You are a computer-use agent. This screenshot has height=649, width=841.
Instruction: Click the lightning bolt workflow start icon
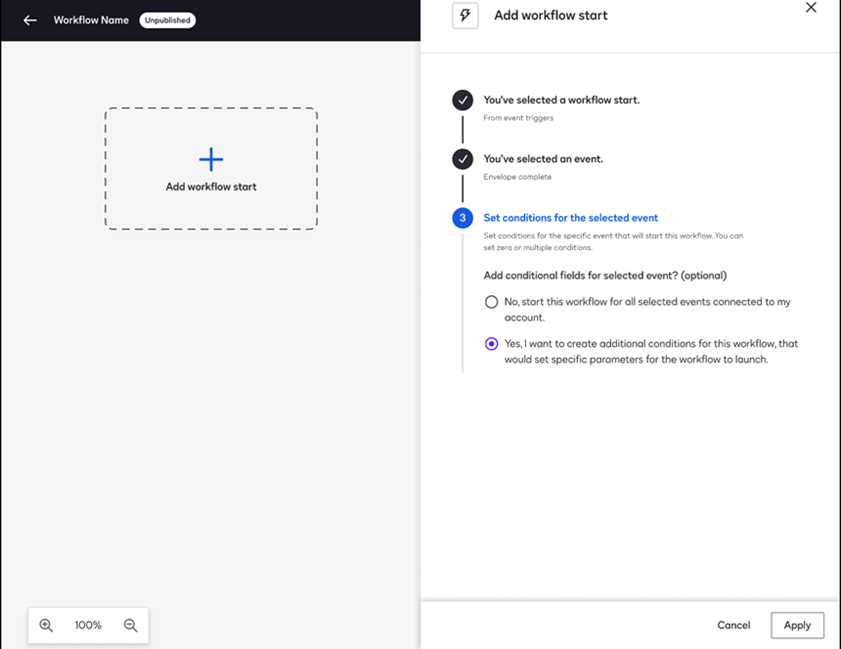[464, 15]
